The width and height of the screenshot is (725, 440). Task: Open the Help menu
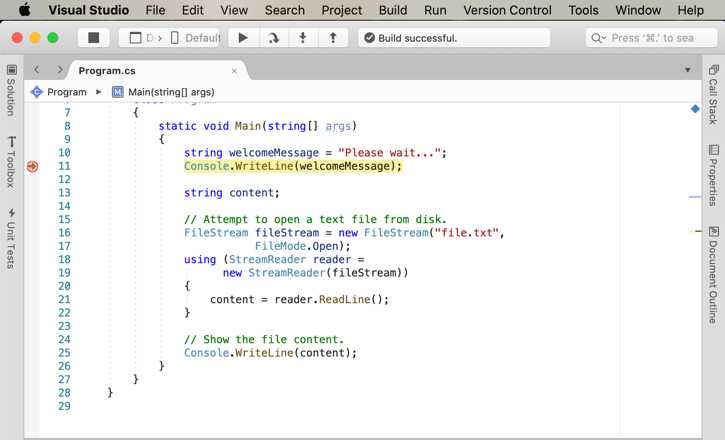point(690,10)
